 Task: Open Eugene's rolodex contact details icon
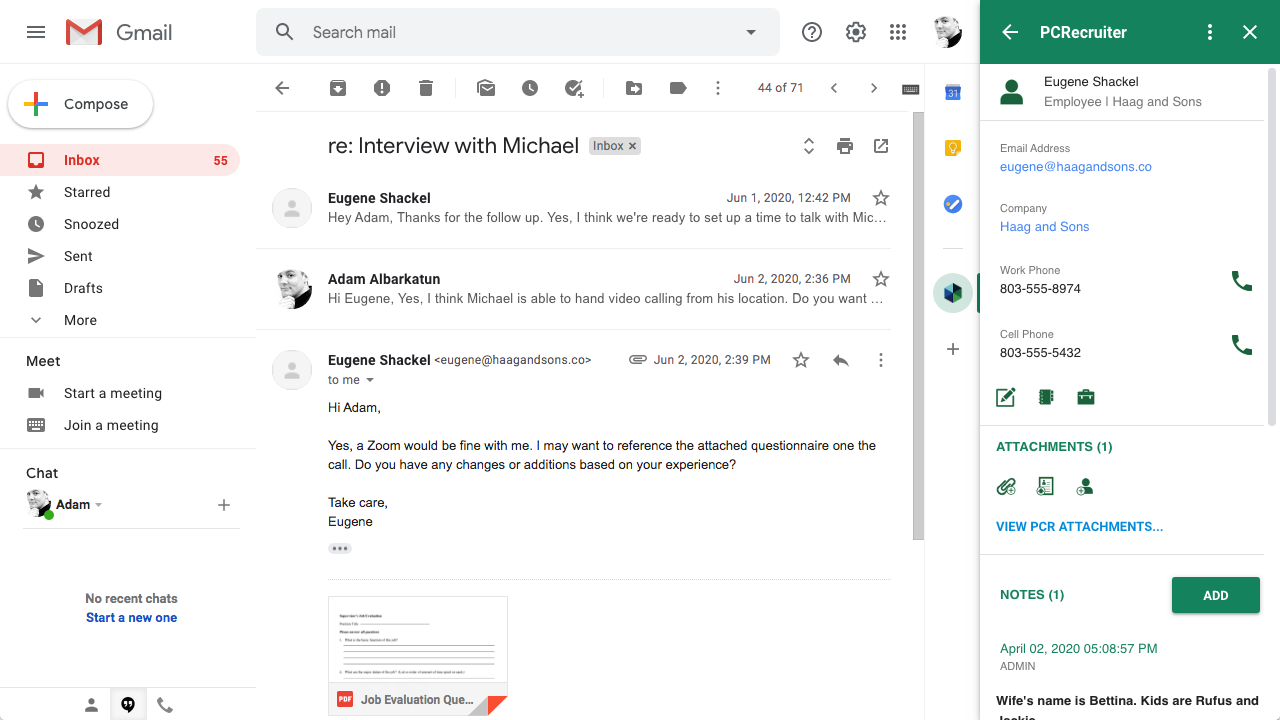coord(1045,397)
